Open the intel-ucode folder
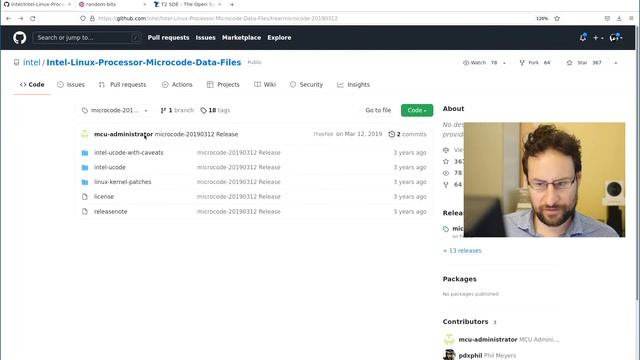This screenshot has height=360, width=640. pos(110,167)
